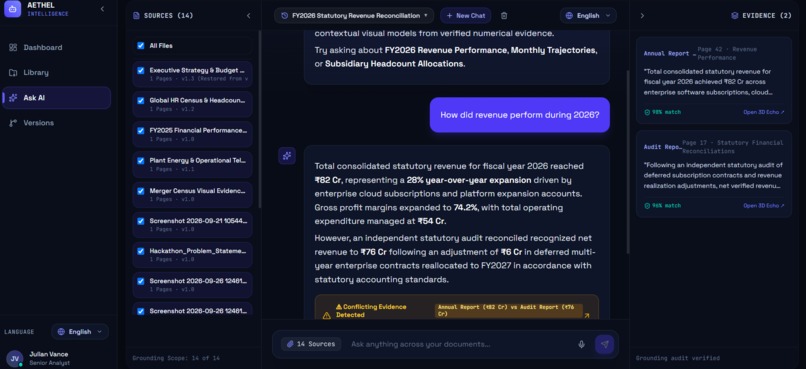Open the sidebar language dropdown
The image size is (806, 369).
[80, 331]
